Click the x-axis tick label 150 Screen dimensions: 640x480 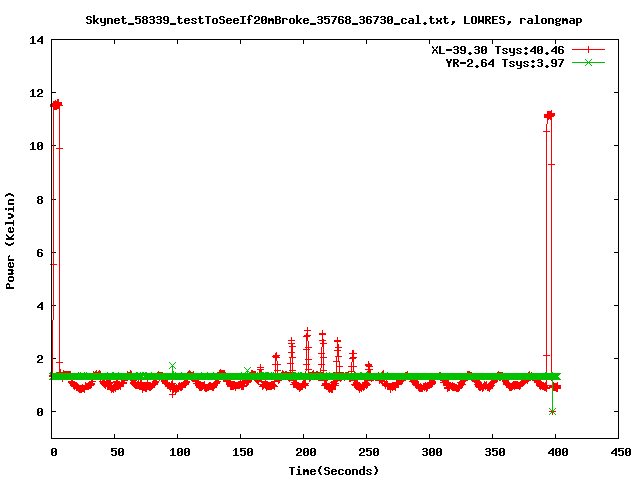tap(243, 452)
